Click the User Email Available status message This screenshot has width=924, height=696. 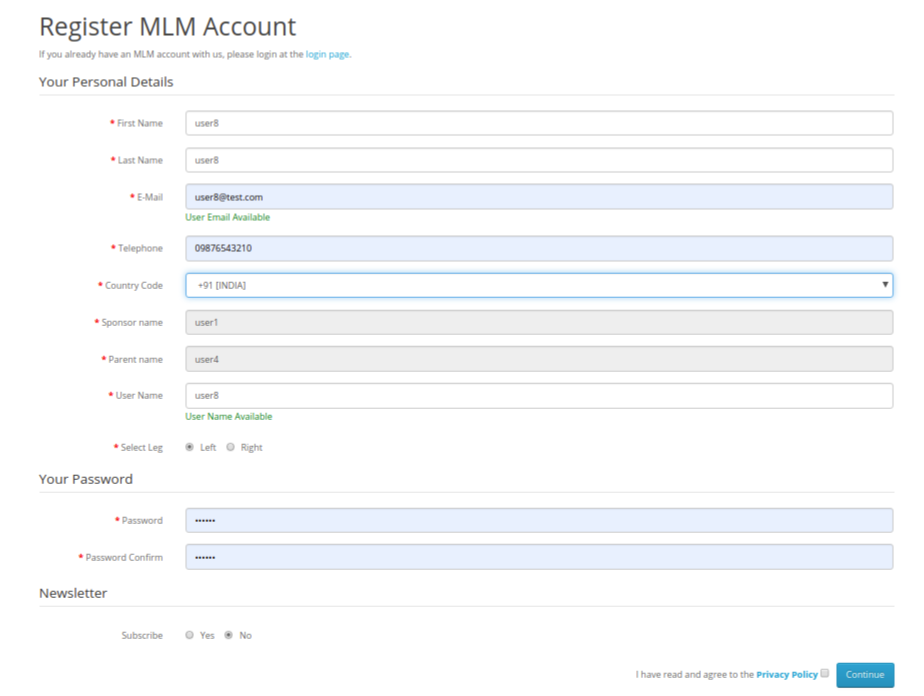(x=227, y=217)
